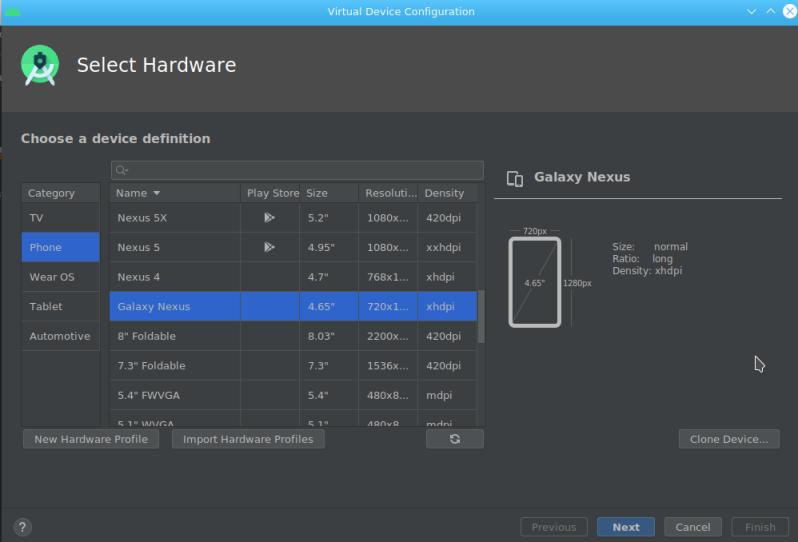Screen dimensions: 798x542
Task: Click the xxhdpi density cell
Action: pos(447,247)
